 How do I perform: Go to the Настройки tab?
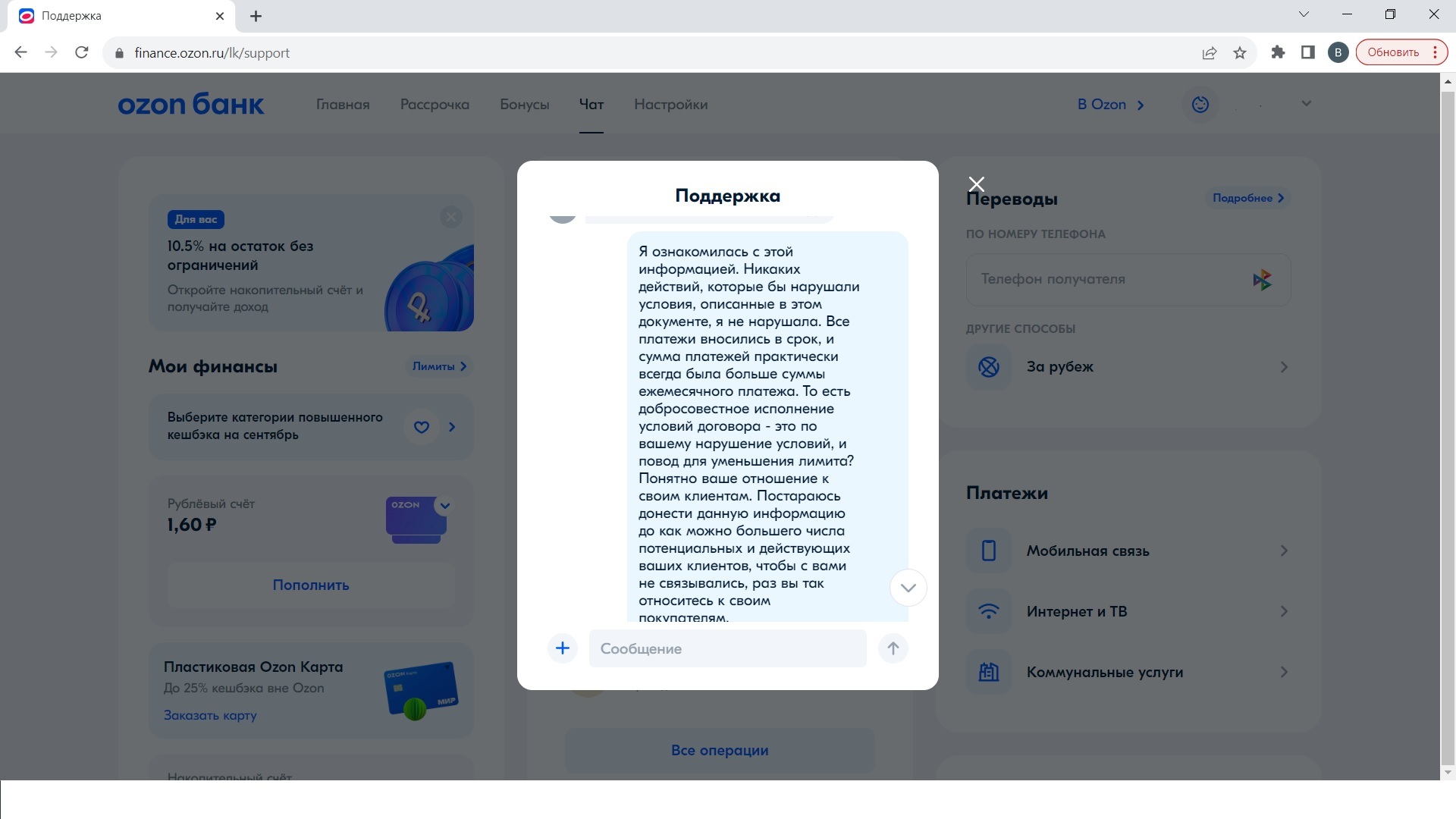point(670,105)
